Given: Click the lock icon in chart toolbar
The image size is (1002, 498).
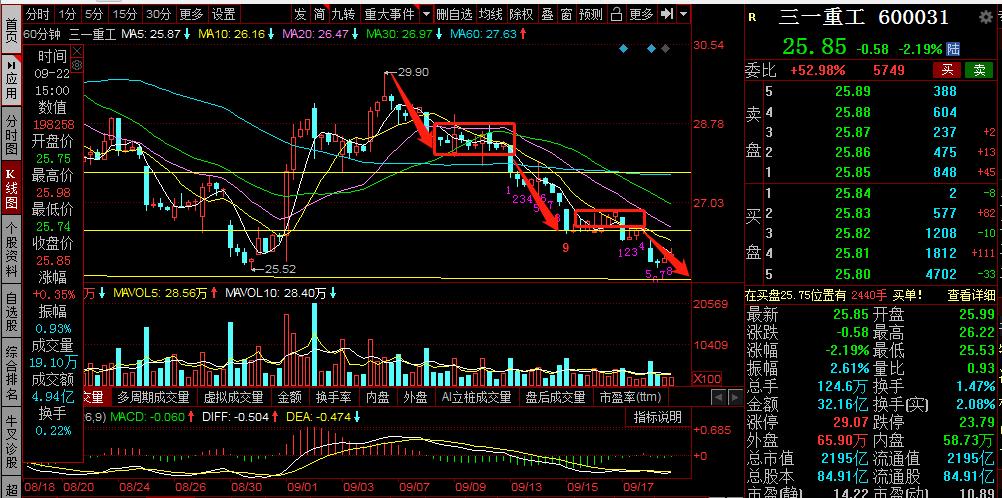Looking at the screenshot, I should click(616, 13).
